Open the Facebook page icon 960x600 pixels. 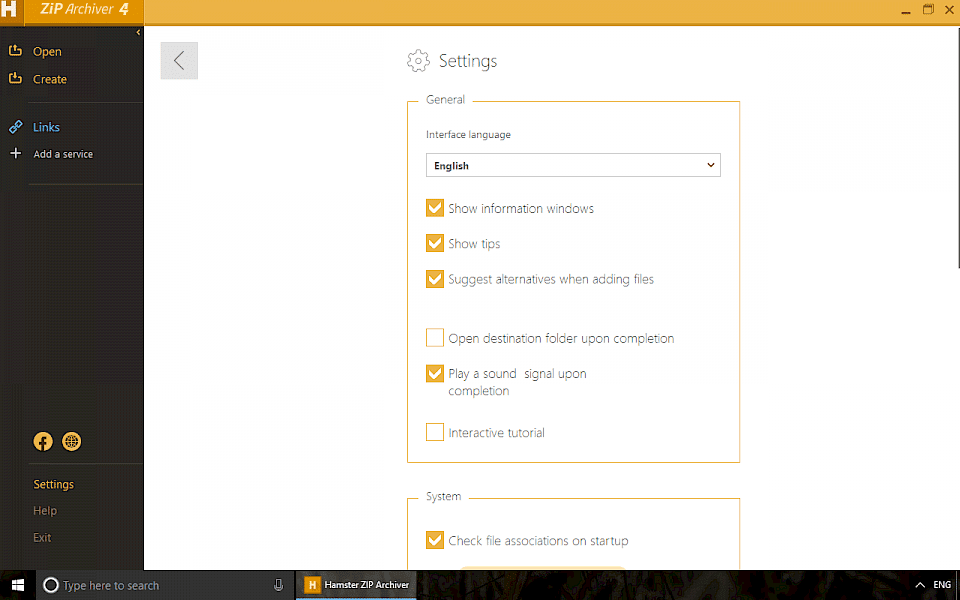(x=43, y=441)
